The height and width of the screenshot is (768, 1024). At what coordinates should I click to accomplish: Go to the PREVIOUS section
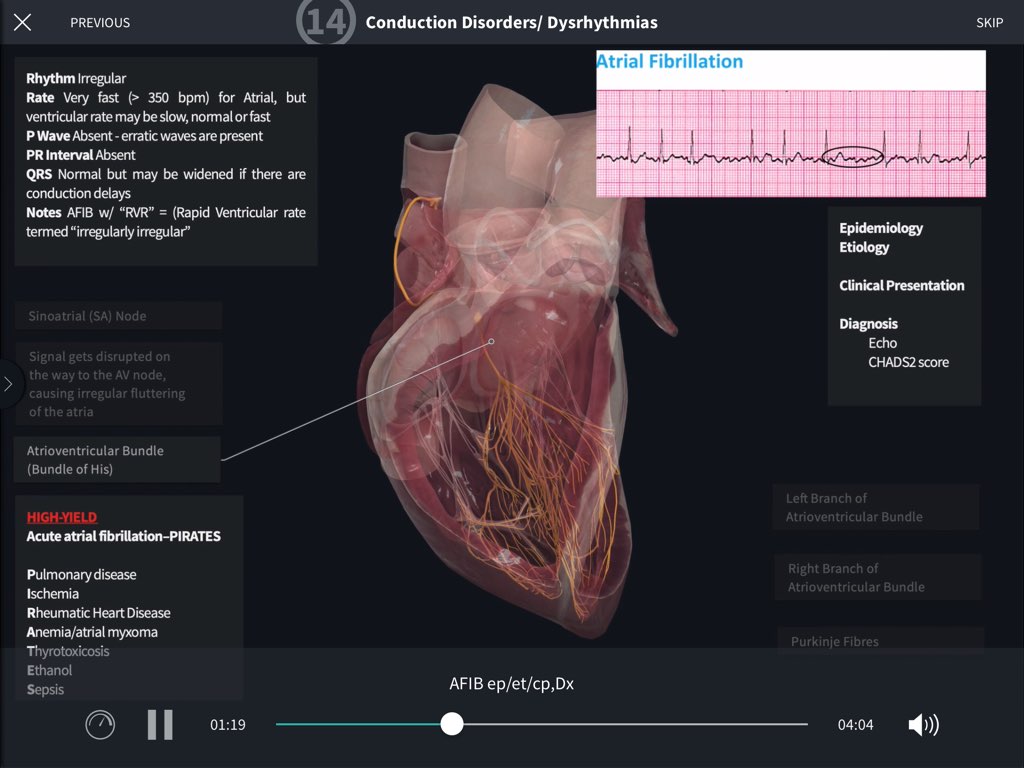click(x=100, y=22)
